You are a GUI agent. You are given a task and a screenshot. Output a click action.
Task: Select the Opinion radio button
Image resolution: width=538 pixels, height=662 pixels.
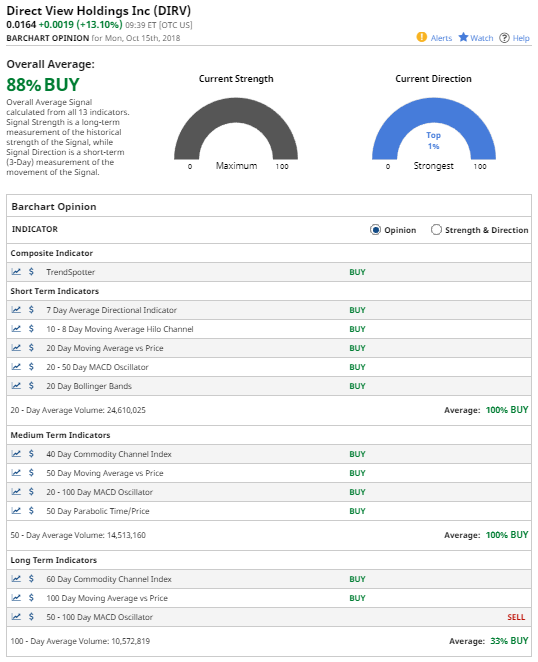375,230
